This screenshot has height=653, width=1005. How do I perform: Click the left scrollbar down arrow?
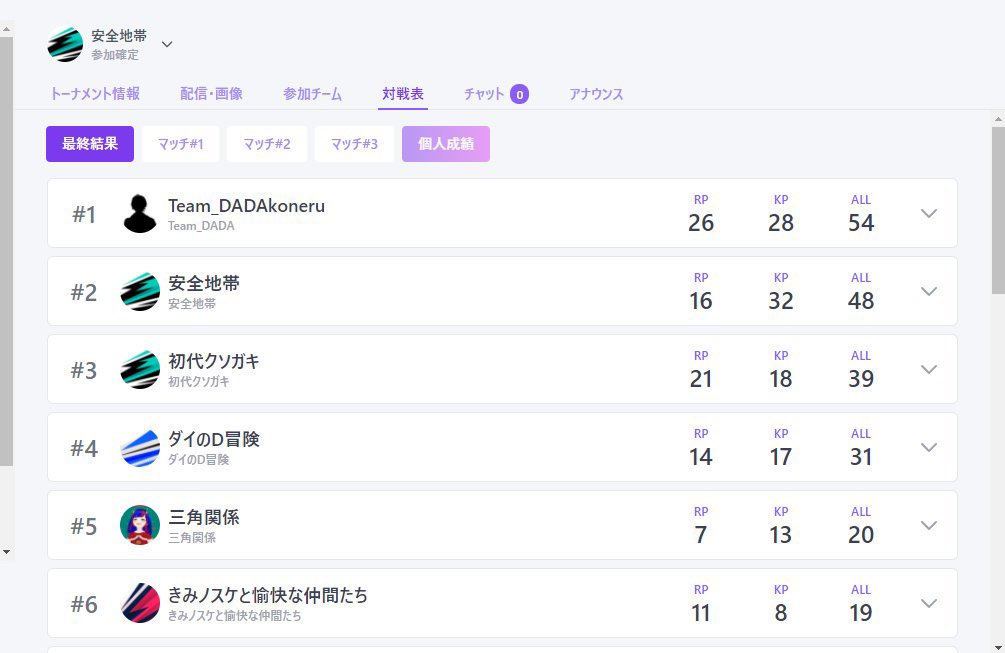[6, 552]
